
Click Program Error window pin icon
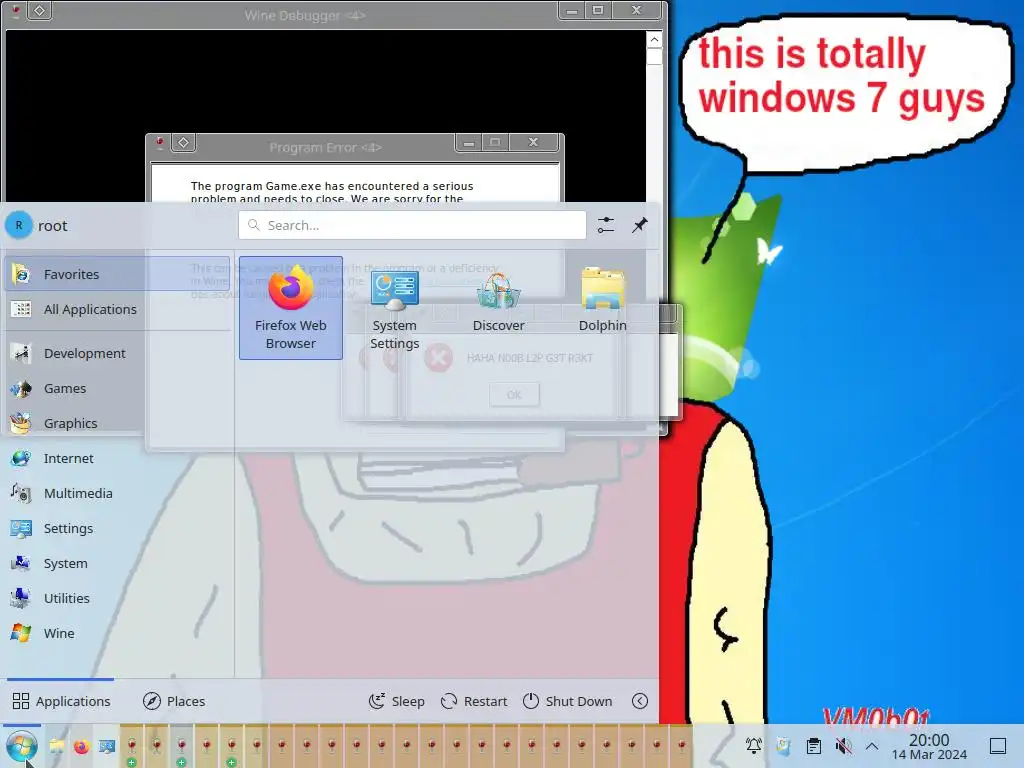click(x=184, y=142)
